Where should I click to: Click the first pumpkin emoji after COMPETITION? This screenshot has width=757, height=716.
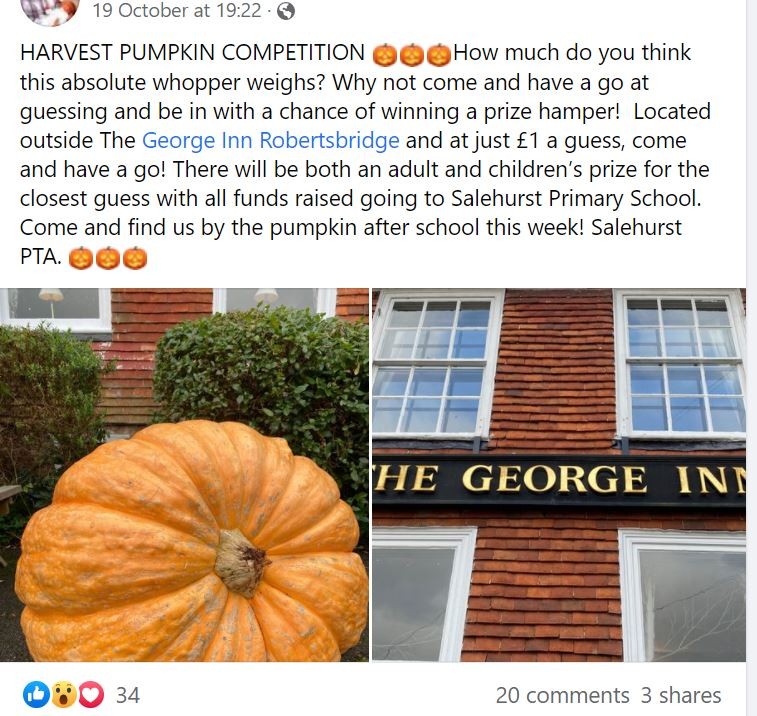pos(385,55)
